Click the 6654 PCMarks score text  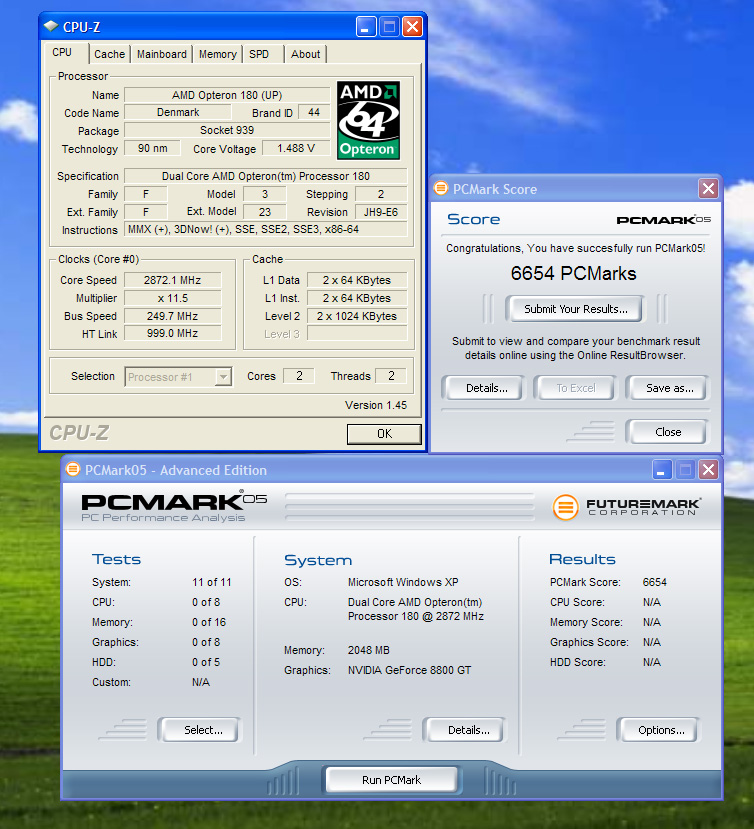[574, 273]
